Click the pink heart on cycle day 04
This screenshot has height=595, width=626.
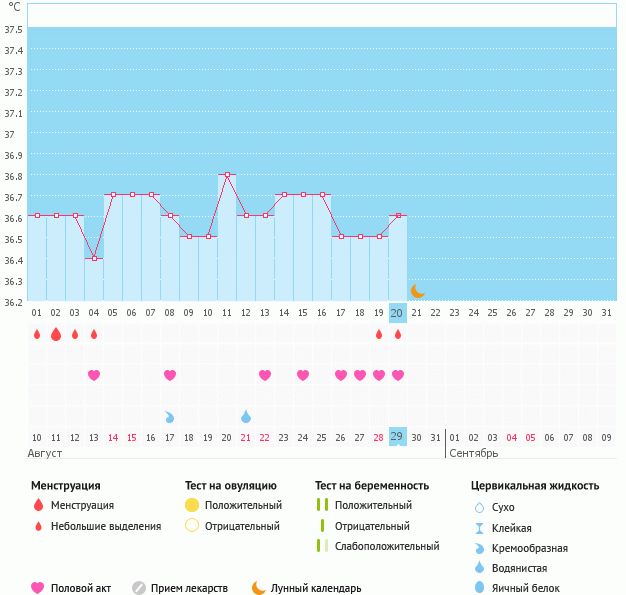point(94,375)
